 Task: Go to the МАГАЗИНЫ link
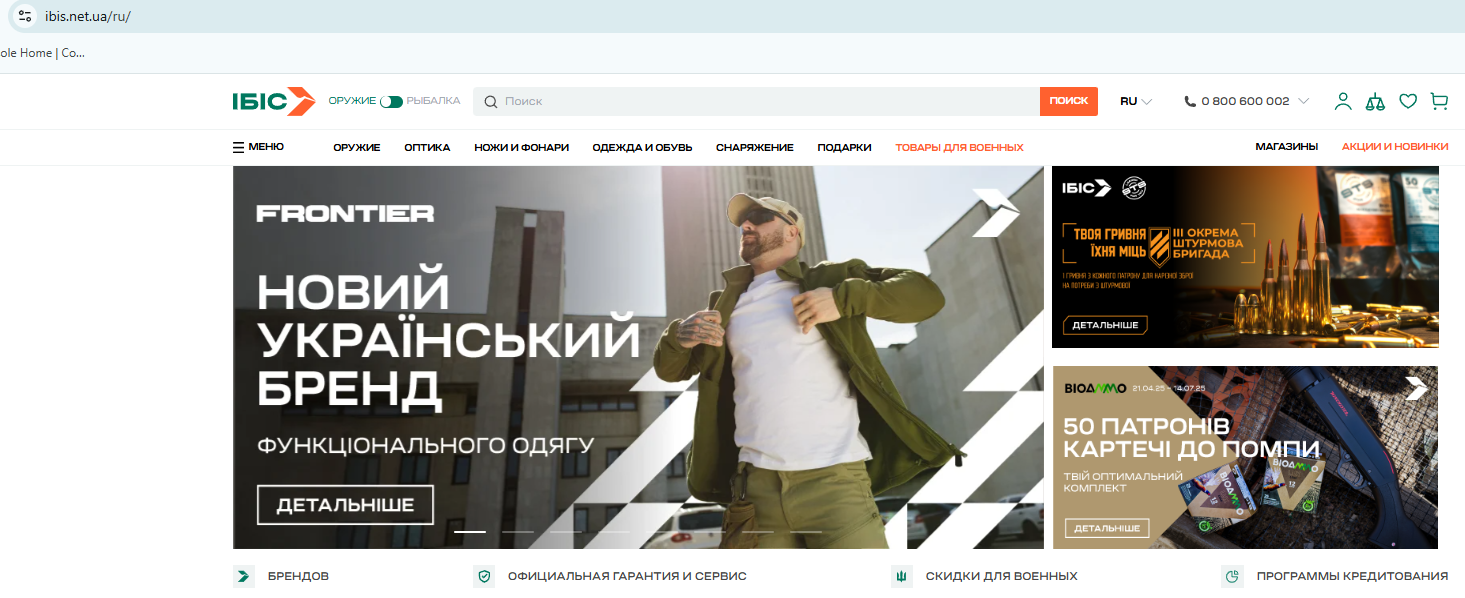pyautogui.click(x=1287, y=147)
